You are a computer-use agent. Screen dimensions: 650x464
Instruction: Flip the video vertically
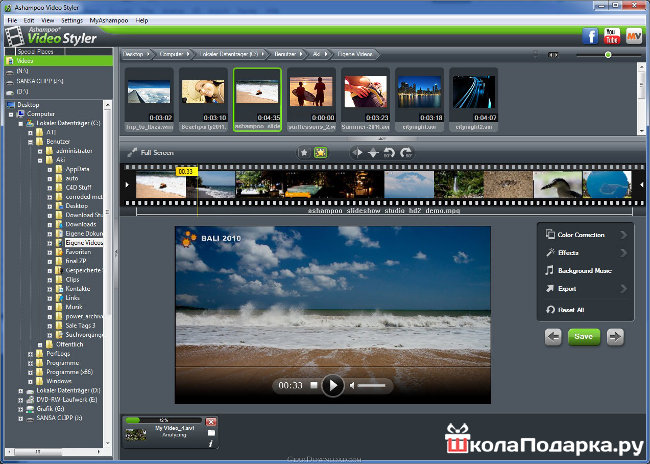pos(373,153)
